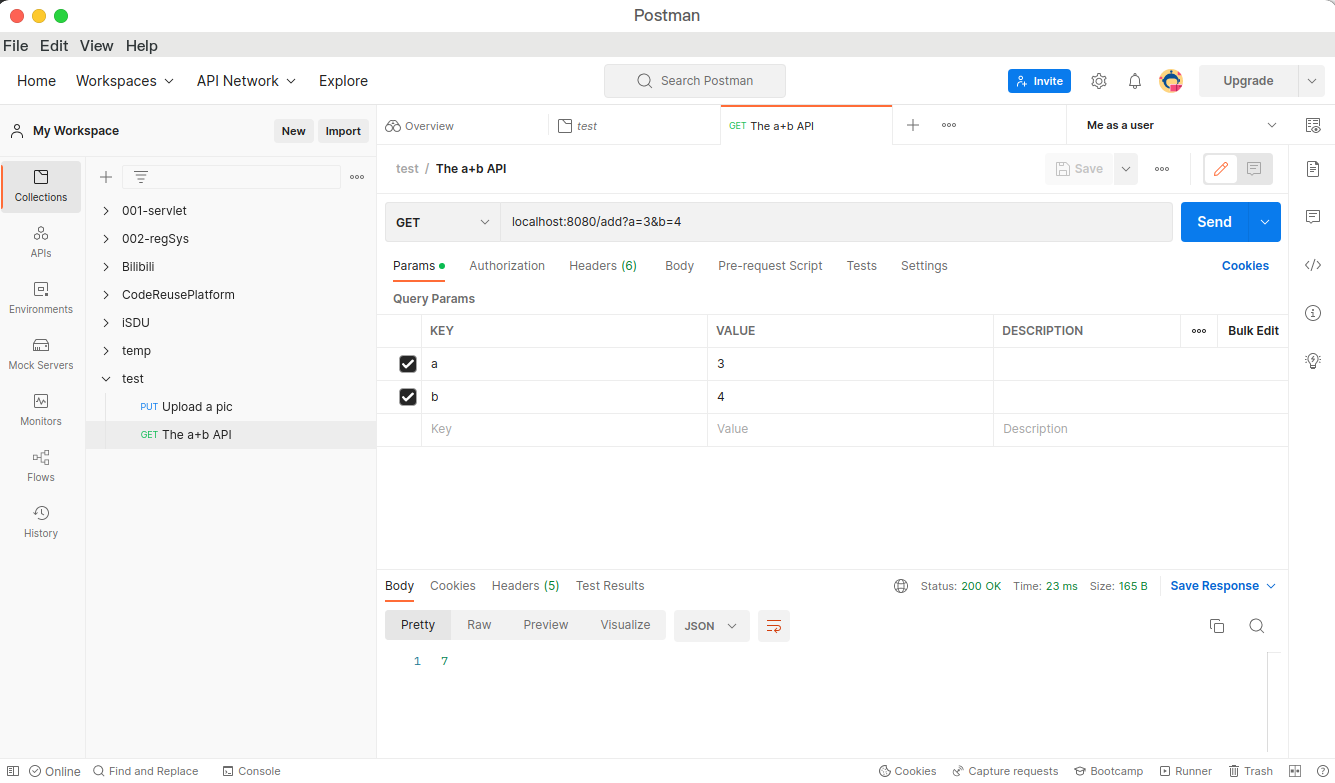
Task: Open the Collections sidebar panel
Action: (41, 186)
